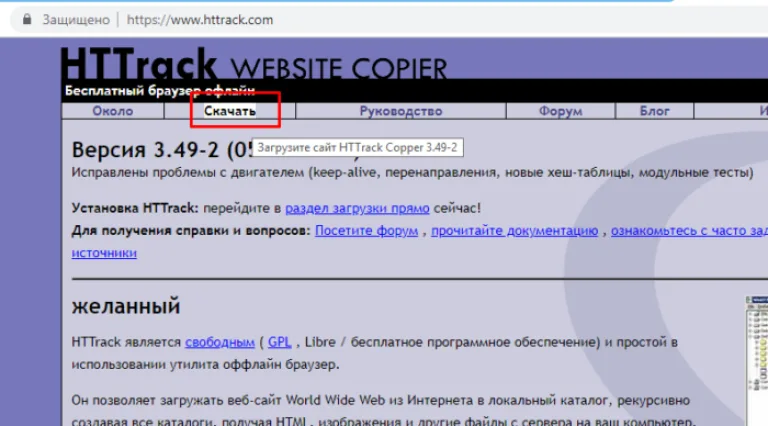Click the 'Защищено' security label
The height and width of the screenshot is (426, 768).
[76, 20]
